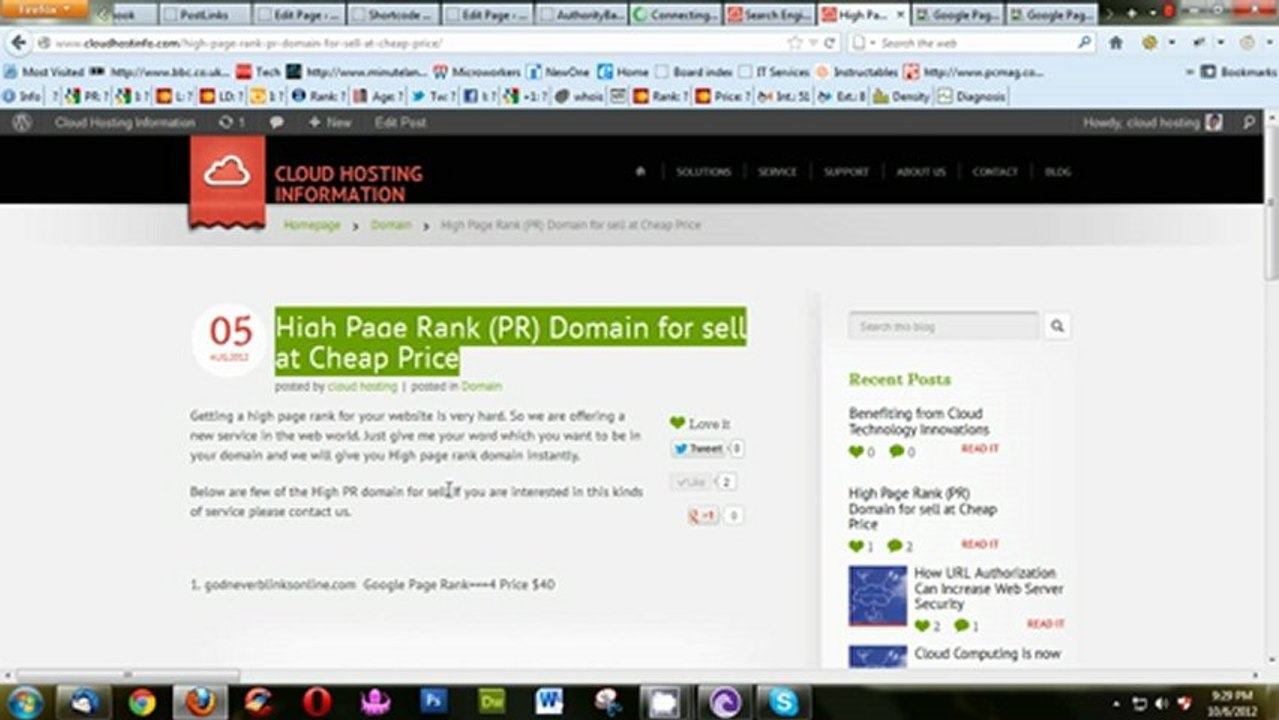Image resolution: width=1279 pixels, height=720 pixels.
Task: Show hidden system tray icons arrow
Action: 1116,702
